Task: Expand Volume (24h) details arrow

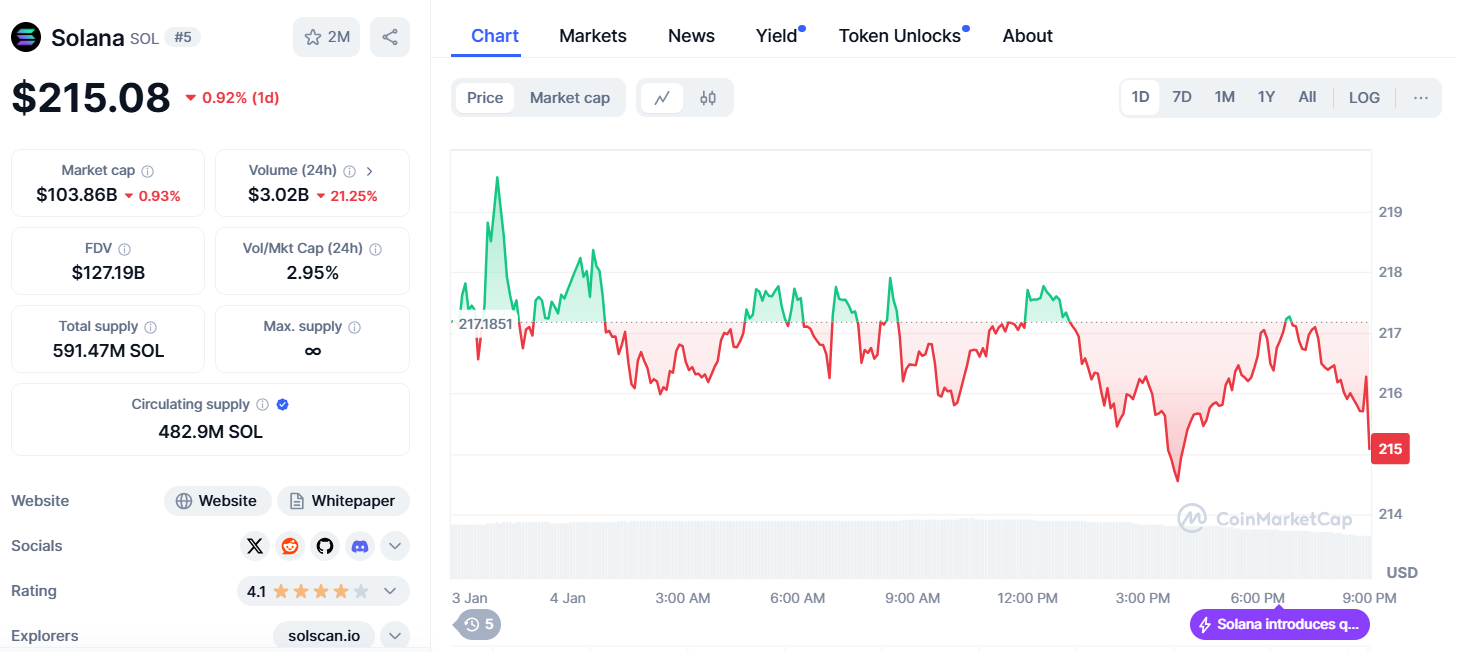Action: (x=369, y=171)
